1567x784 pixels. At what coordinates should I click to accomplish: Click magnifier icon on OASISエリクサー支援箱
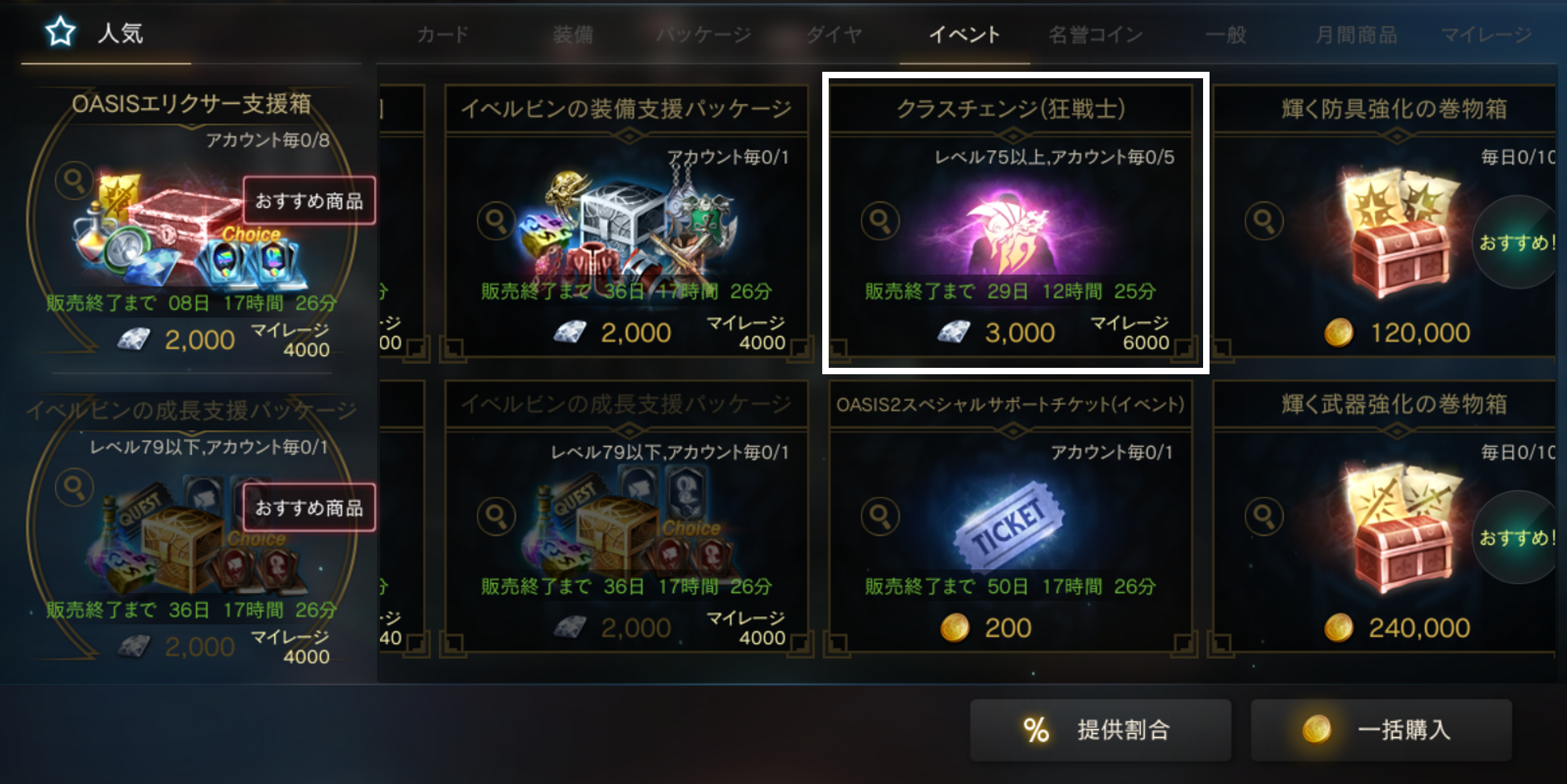click(x=74, y=181)
